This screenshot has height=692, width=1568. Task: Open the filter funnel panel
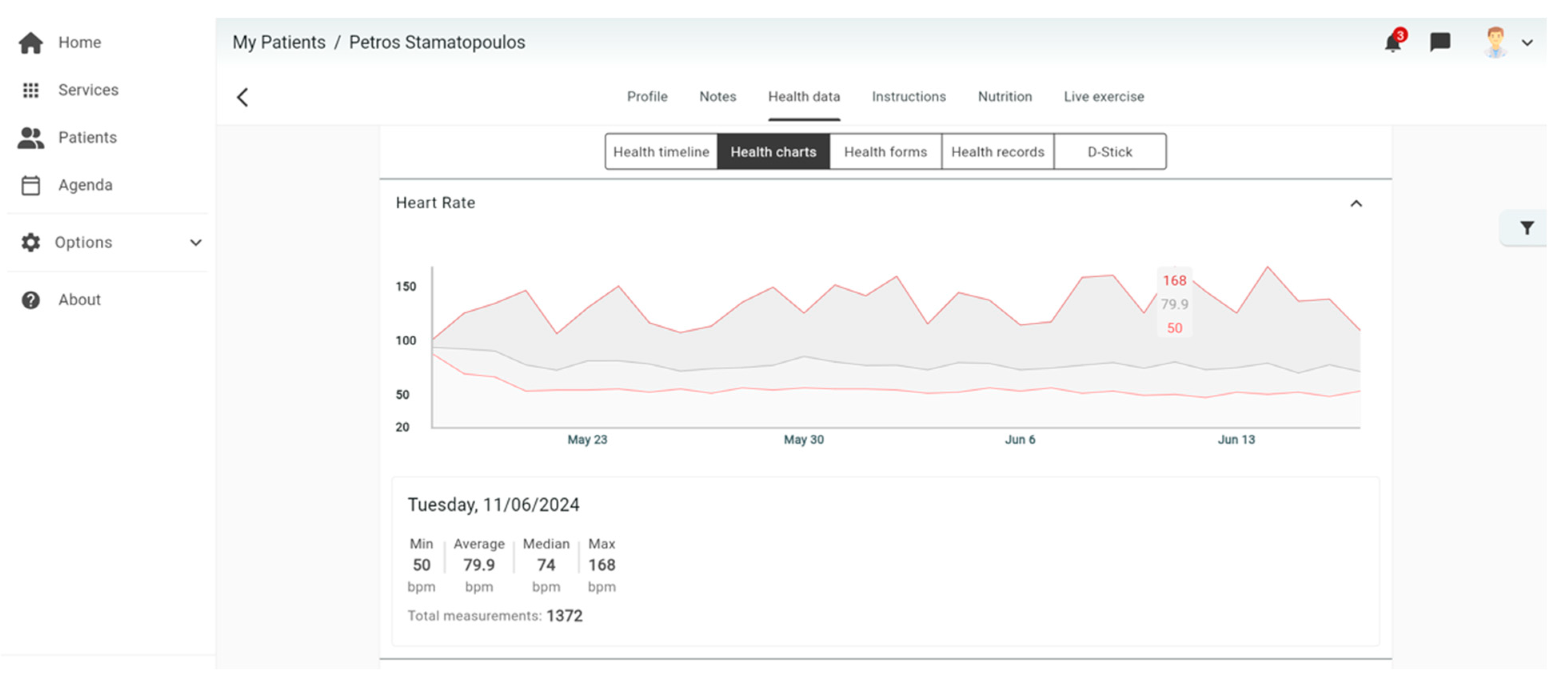point(1526,228)
